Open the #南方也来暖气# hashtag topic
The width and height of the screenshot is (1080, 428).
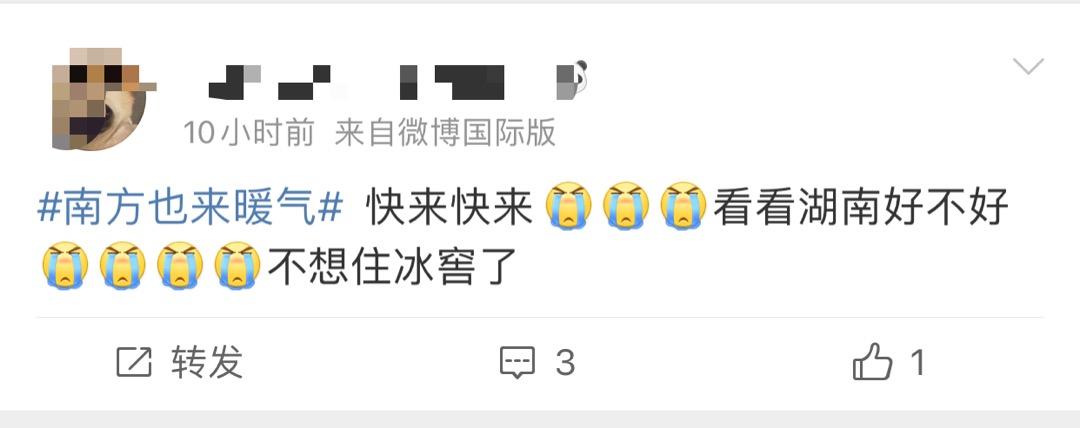coord(191,205)
